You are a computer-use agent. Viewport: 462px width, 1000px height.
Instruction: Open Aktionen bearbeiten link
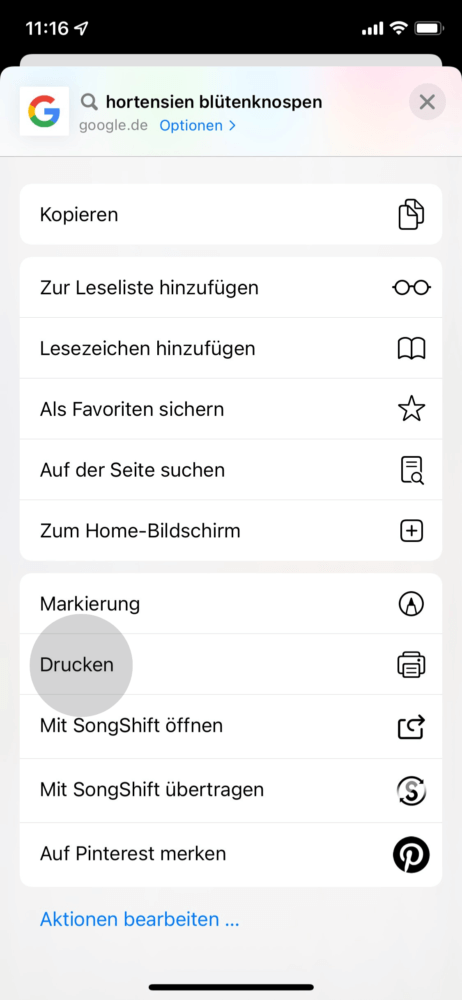139,920
